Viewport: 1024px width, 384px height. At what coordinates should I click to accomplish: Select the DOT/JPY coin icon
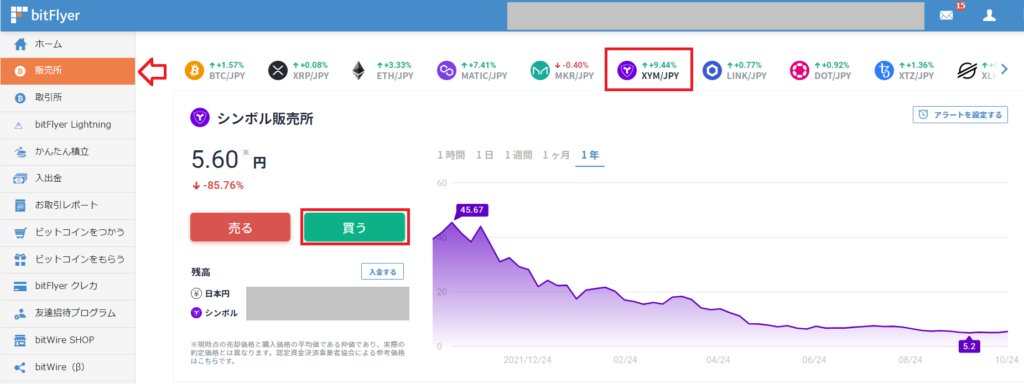(799, 70)
